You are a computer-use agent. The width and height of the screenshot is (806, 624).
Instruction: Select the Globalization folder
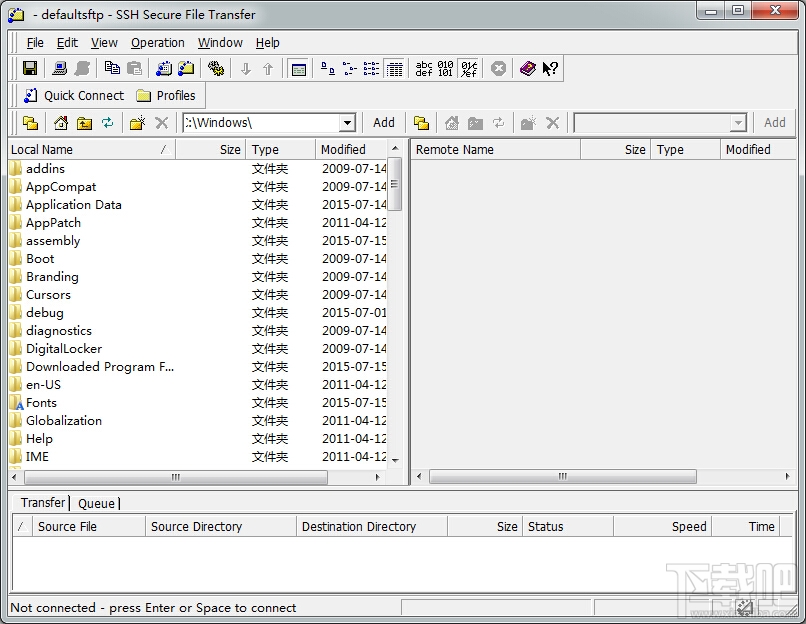point(64,420)
